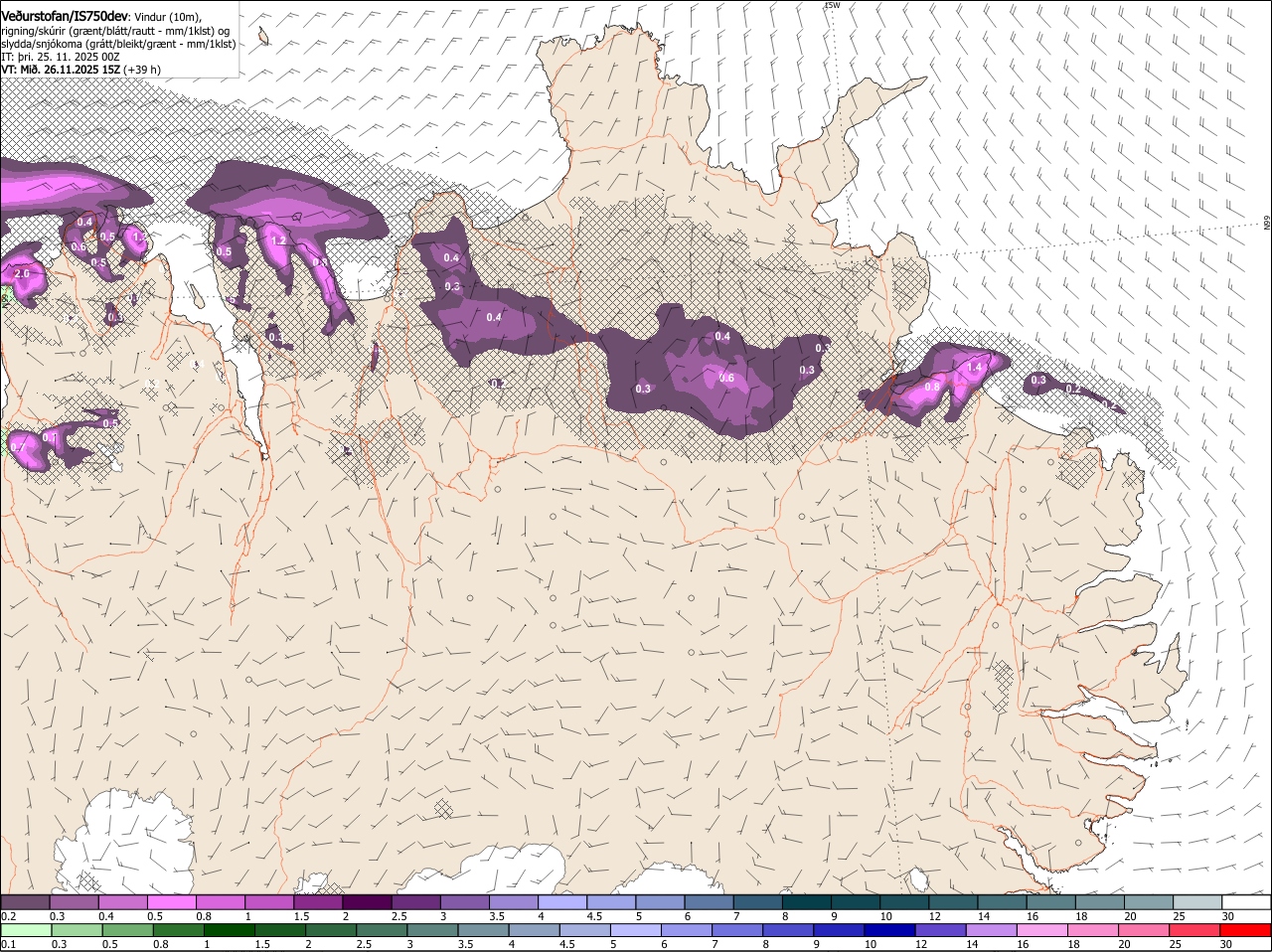Pick the 3–3.5 grey-green swatch in the rain legend
1272x952 pixels.
(432, 930)
